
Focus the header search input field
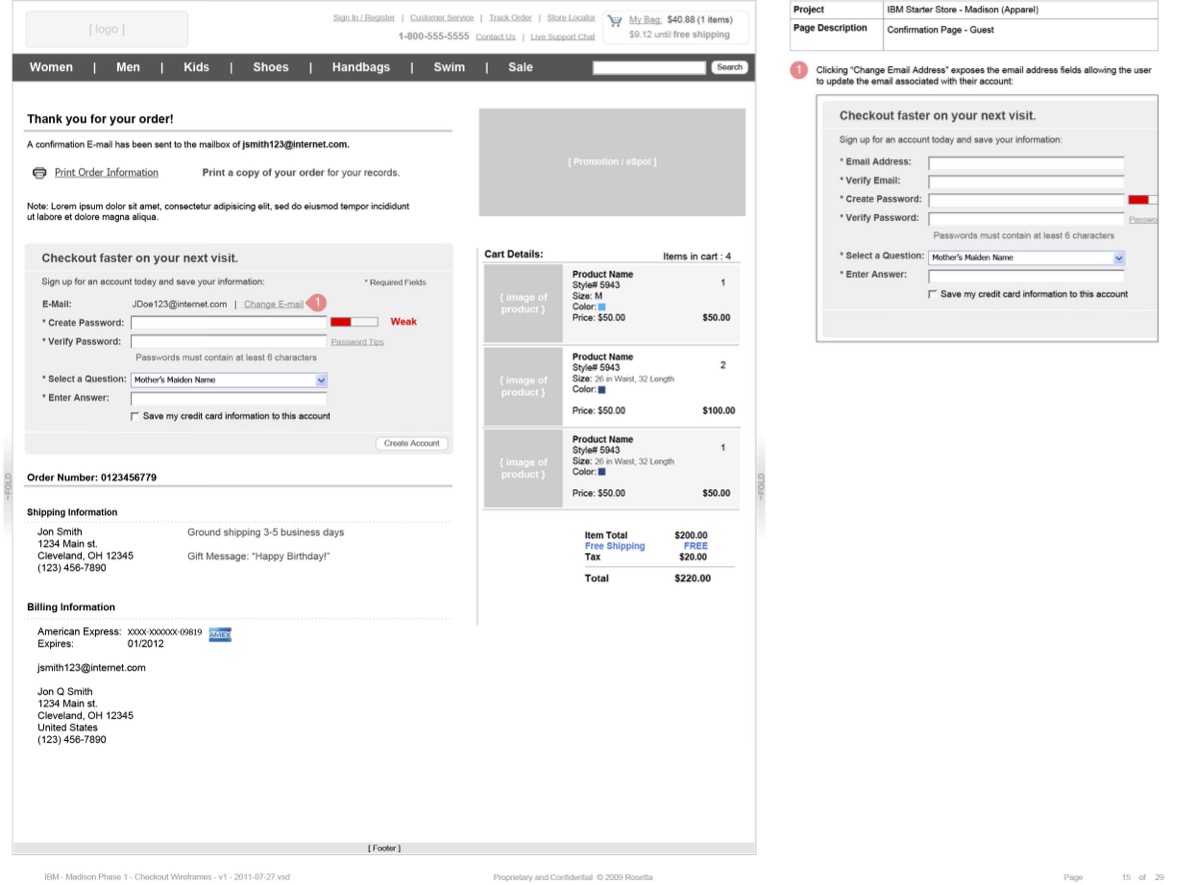[x=649, y=68]
